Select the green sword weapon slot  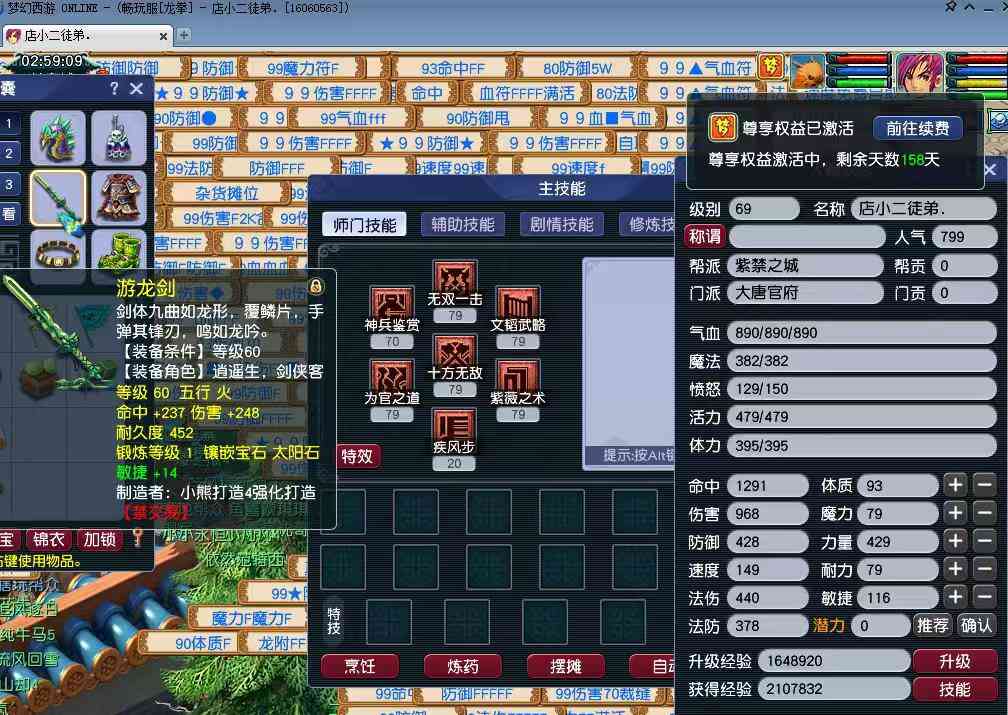click(x=58, y=198)
